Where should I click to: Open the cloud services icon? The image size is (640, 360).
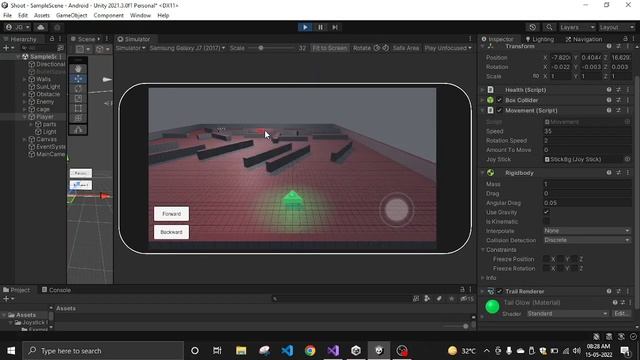point(41,27)
